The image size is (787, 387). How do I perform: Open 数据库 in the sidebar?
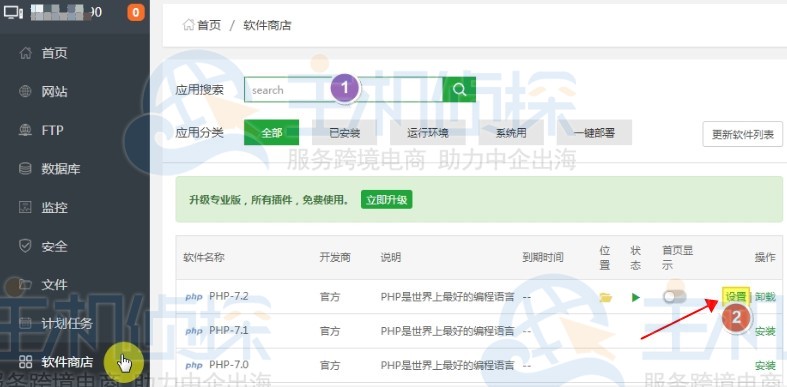pyautogui.click(x=61, y=169)
